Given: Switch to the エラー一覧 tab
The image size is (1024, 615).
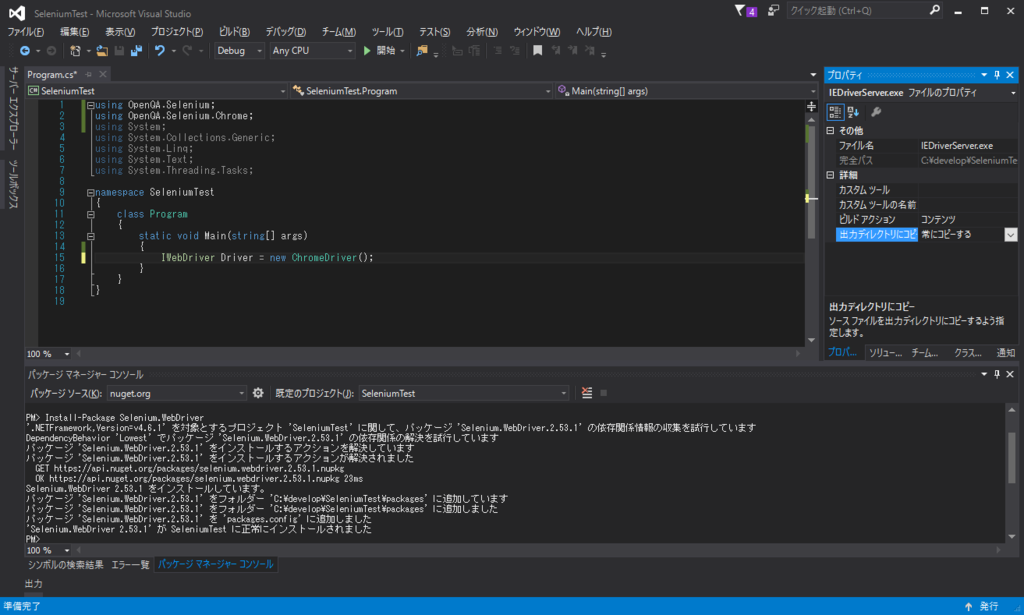Looking at the screenshot, I should coord(130,565).
